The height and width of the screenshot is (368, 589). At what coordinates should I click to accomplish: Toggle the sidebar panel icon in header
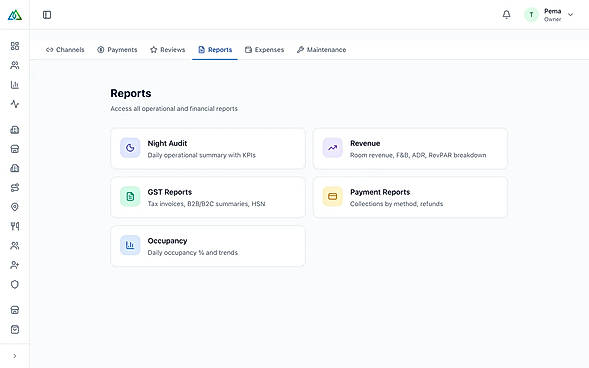tap(47, 15)
